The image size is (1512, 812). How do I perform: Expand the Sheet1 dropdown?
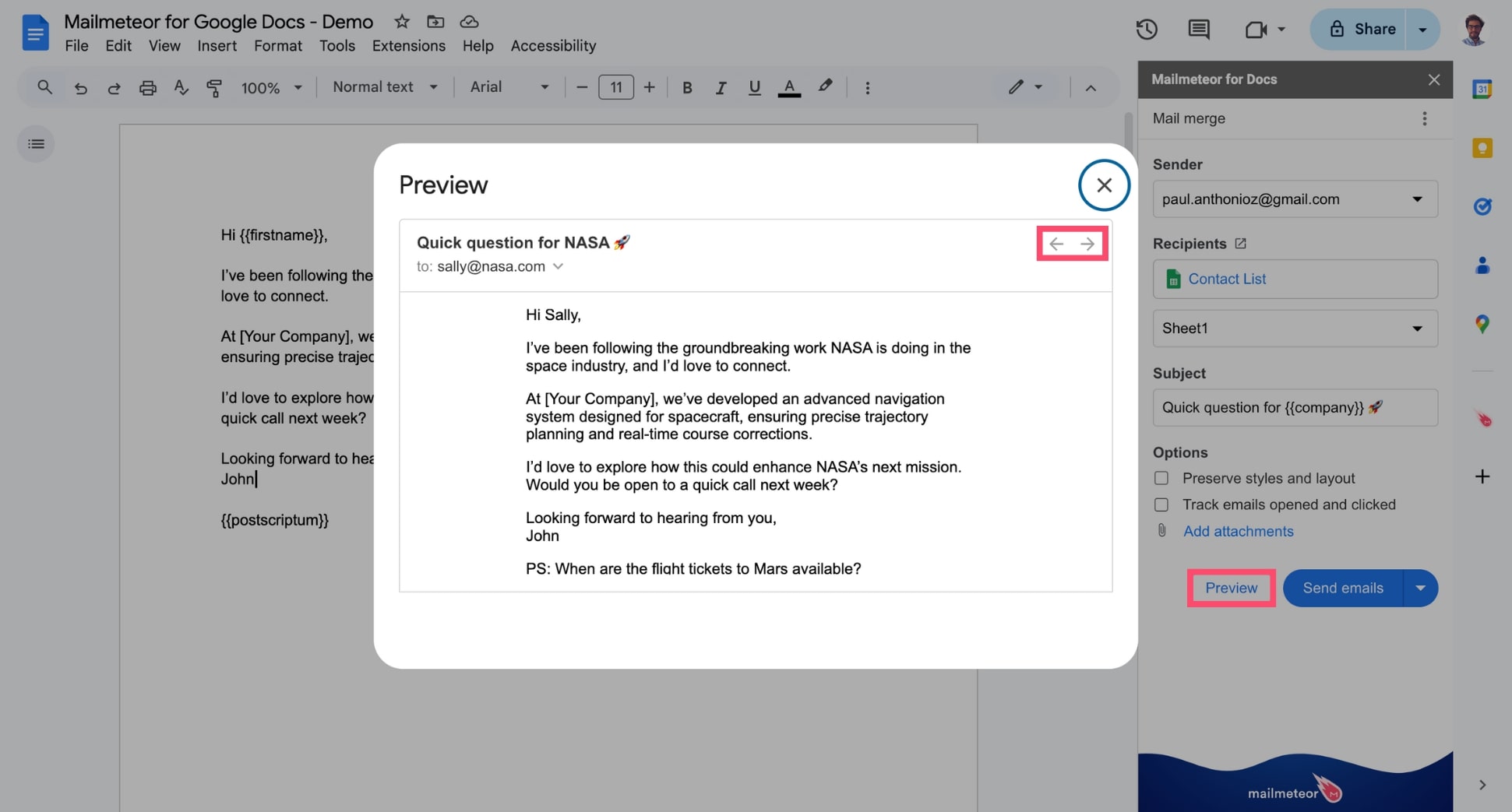point(1295,329)
